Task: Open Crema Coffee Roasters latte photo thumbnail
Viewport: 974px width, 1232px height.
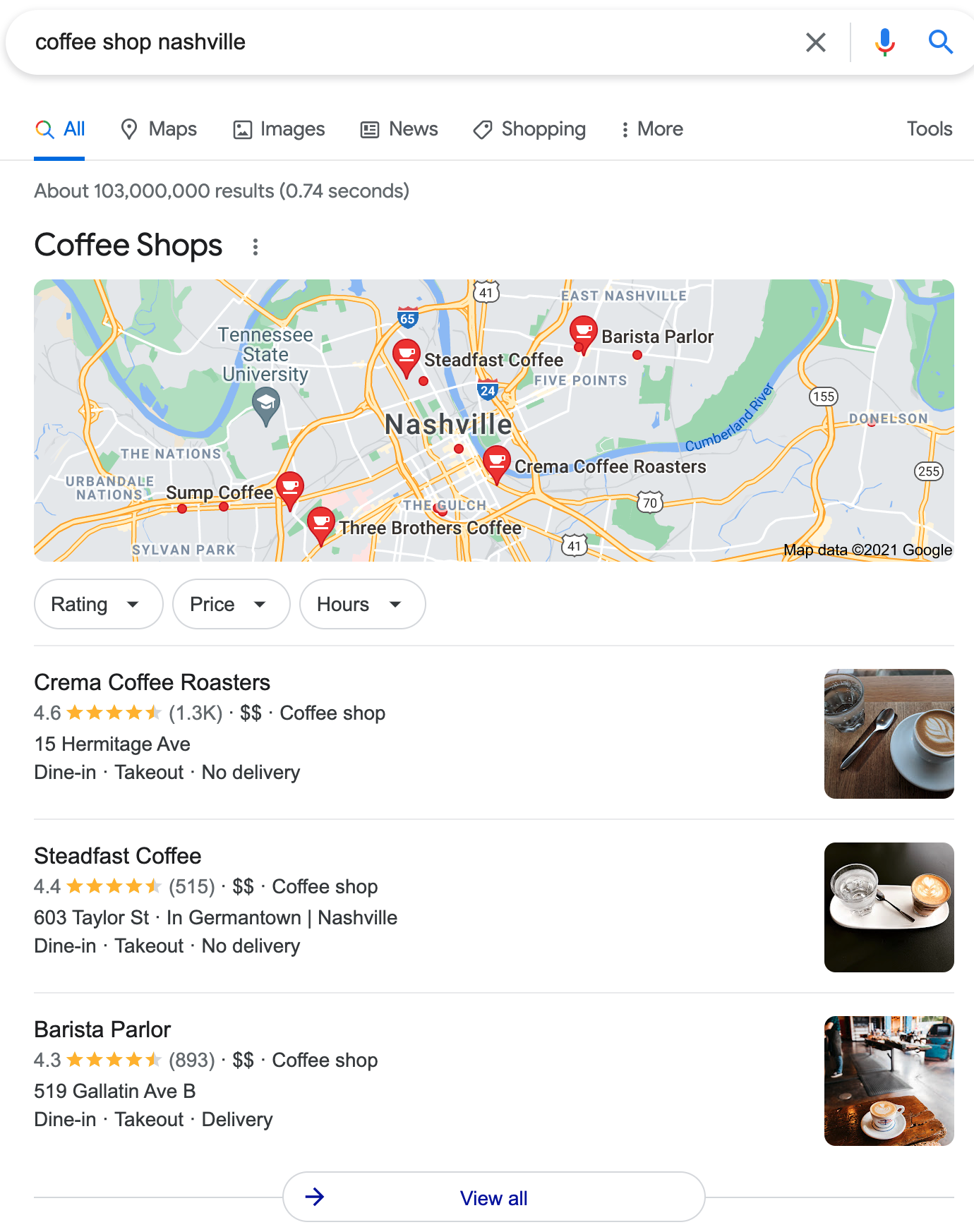Action: [889, 734]
